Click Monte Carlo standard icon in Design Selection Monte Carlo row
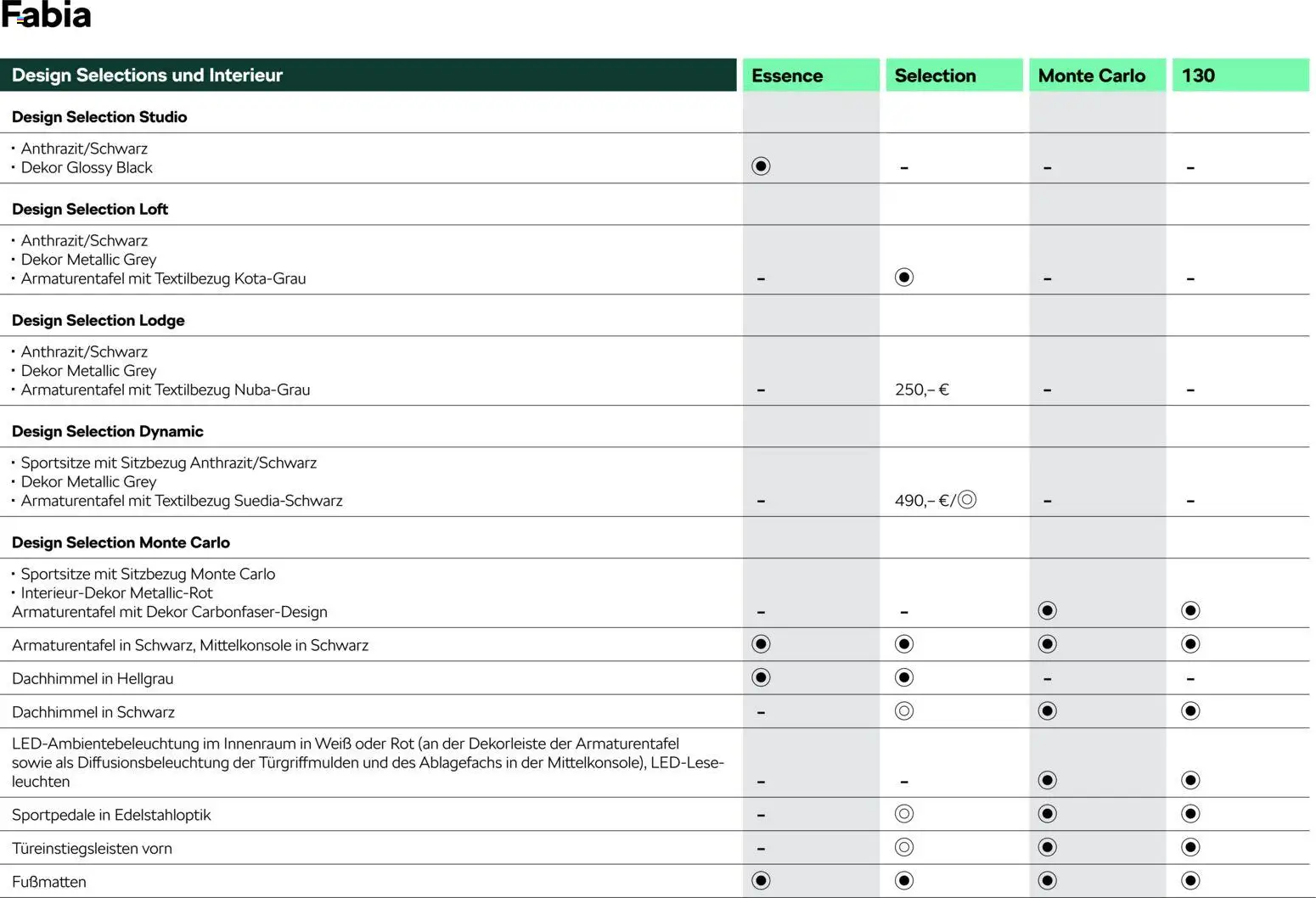This screenshot has width=1316, height=898. (x=1048, y=610)
